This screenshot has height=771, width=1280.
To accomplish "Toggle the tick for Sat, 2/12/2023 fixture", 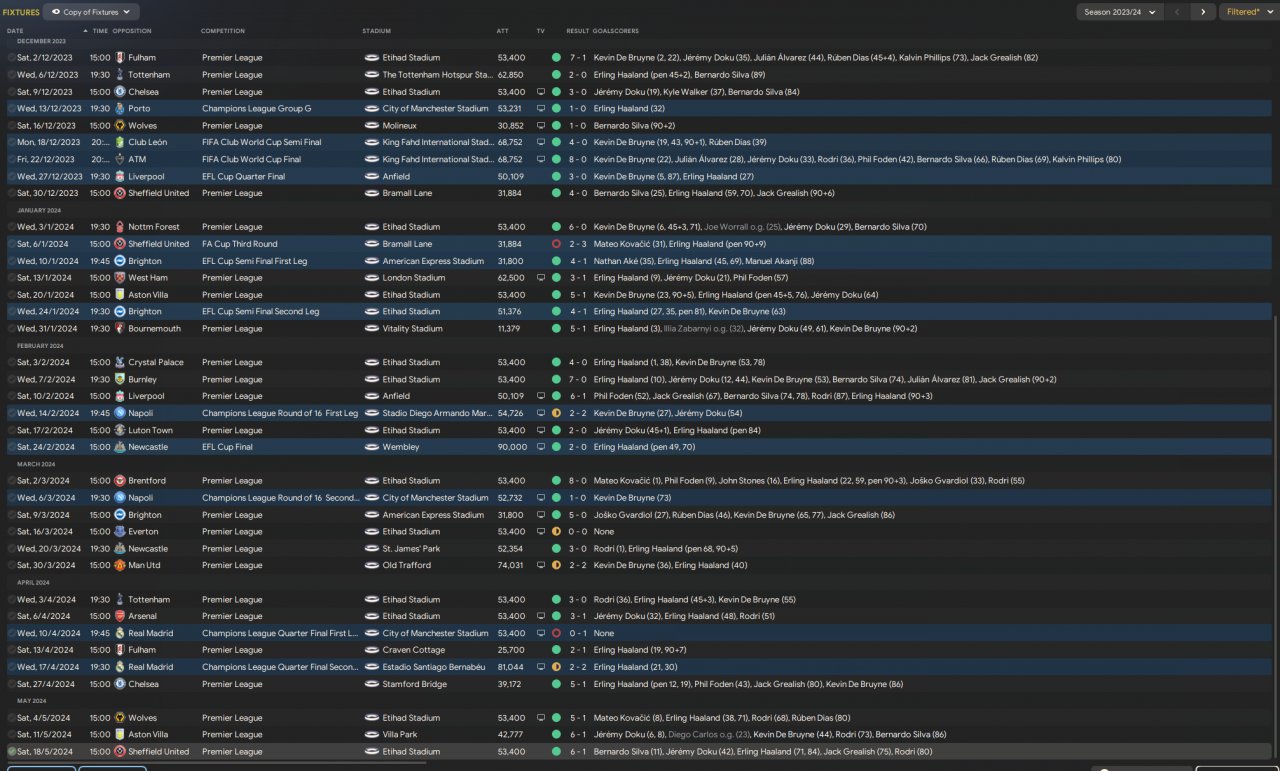I will click(12, 58).
